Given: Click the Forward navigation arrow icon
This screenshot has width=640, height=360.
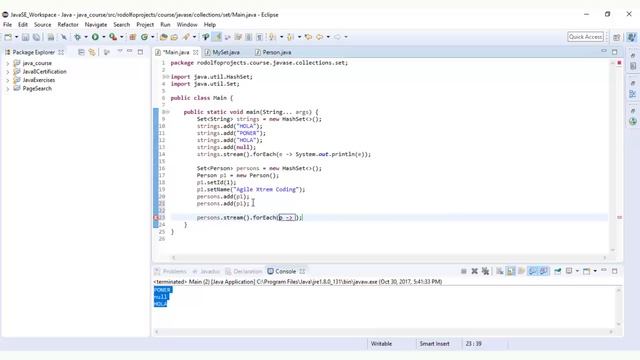Looking at the screenshot, I should click(337, 37).
